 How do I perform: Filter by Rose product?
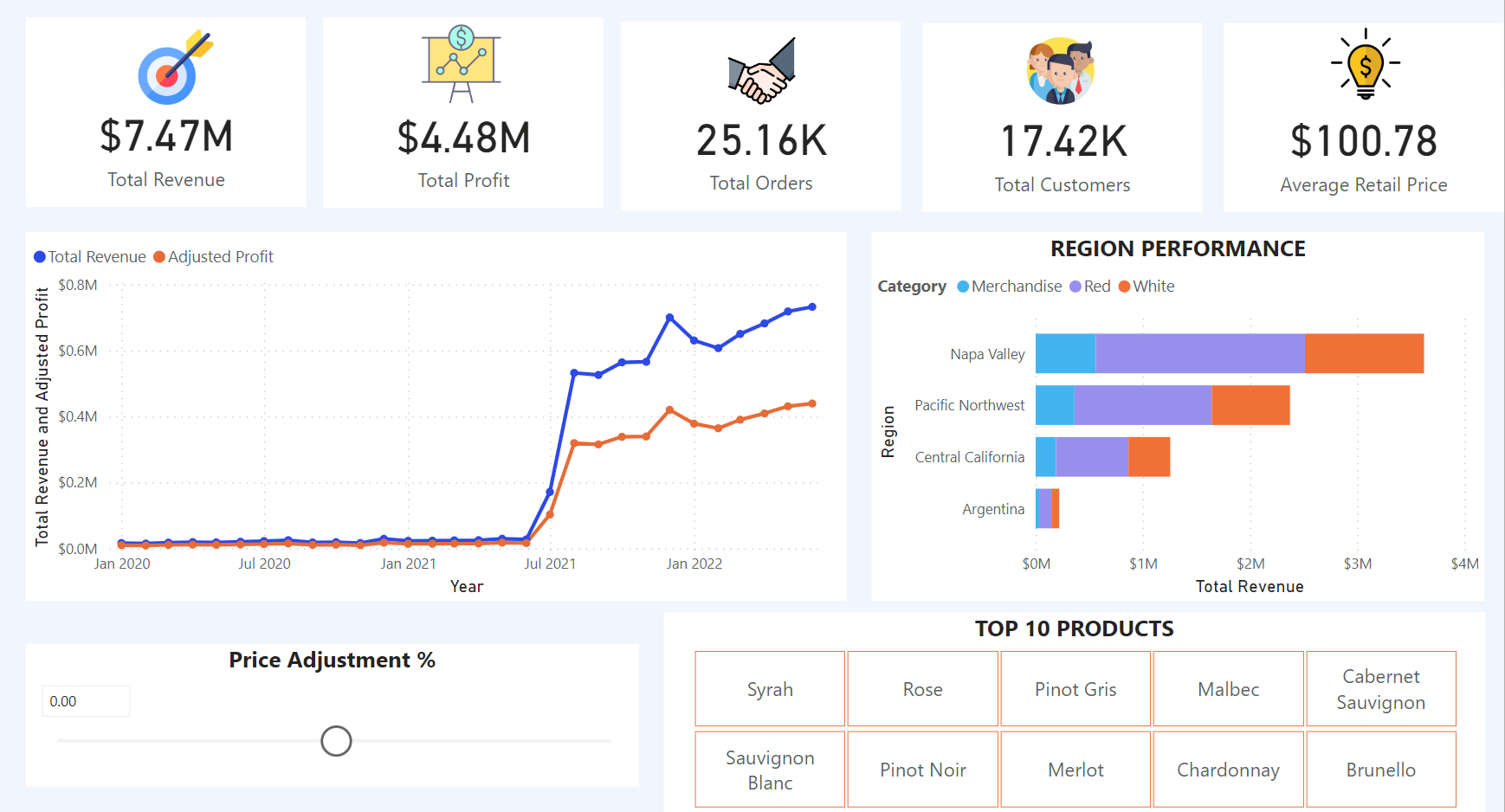pyautogui.click(x=923, y=689)
